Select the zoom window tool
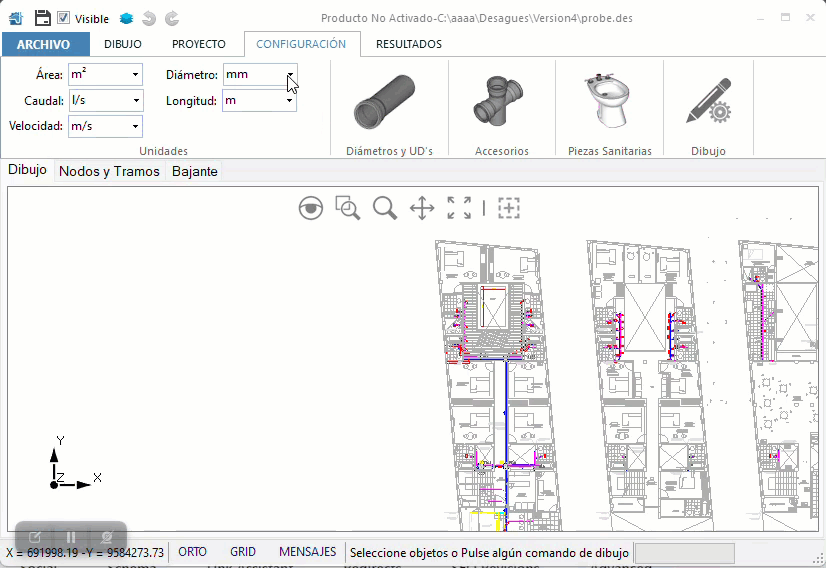Viewport: 826px width, 568px height. pyautogui.click(x=348, y=208)
